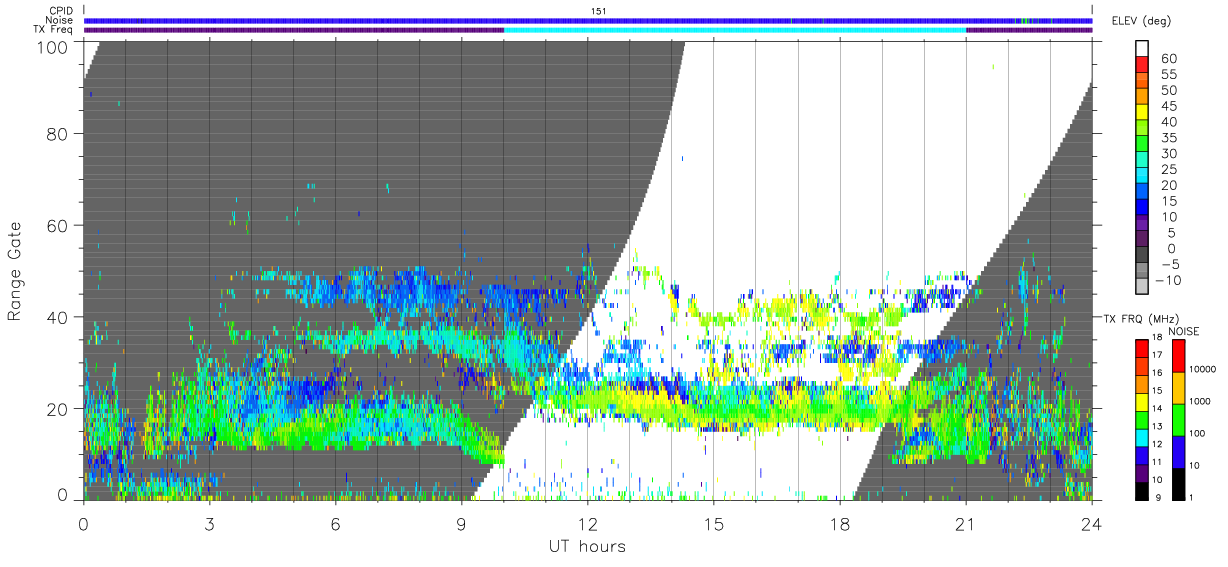Select the cyan 12-13 MHz TX FRQ swatch
The width and height of the screenshot is (1228, 567).
(x=1140, y=436)
